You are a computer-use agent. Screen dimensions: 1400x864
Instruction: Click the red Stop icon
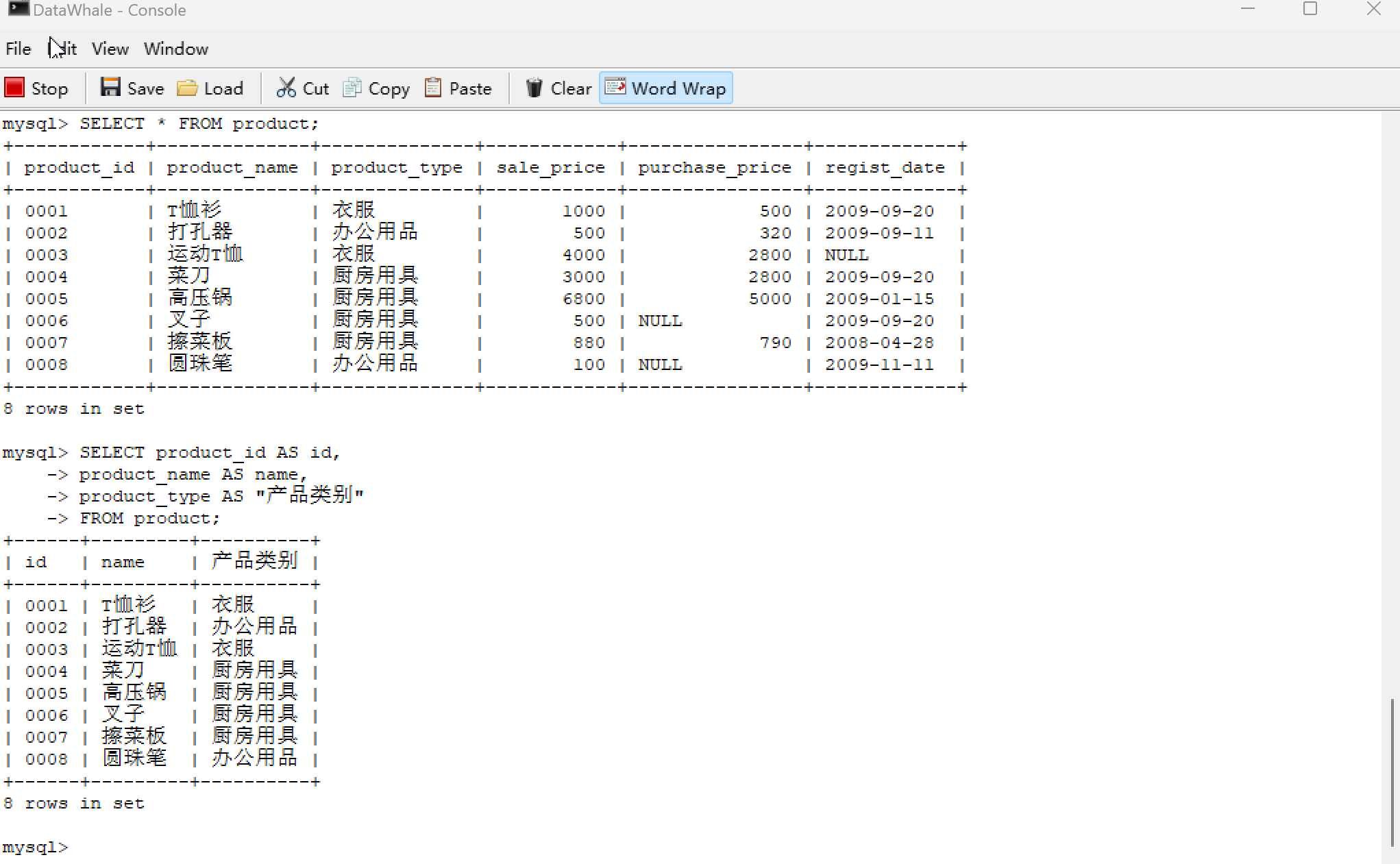14,88
